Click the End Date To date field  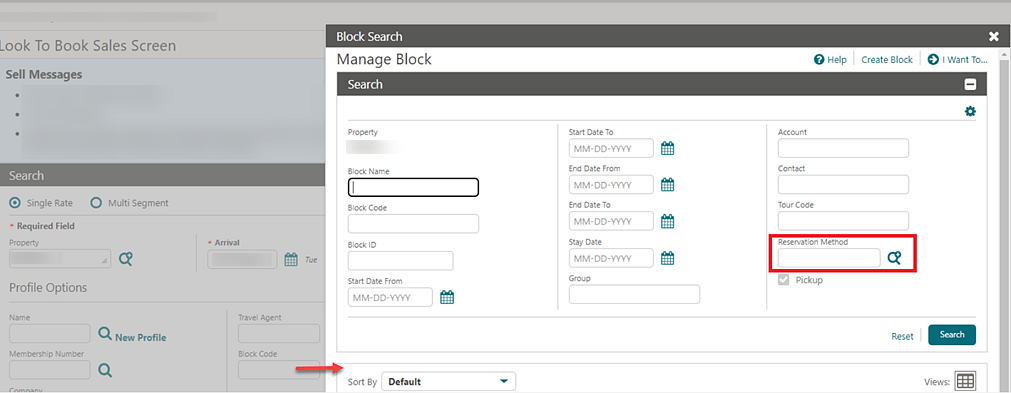point(611,221)
